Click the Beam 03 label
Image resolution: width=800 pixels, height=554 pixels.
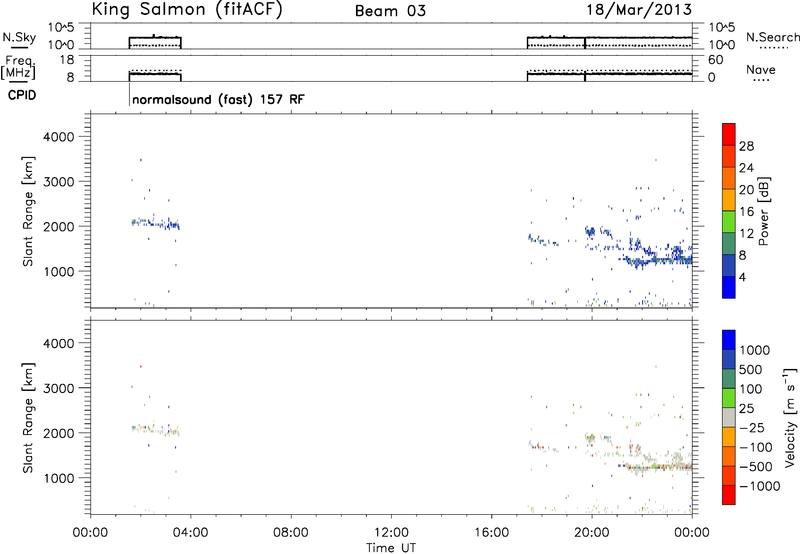[x=390, y=11]
